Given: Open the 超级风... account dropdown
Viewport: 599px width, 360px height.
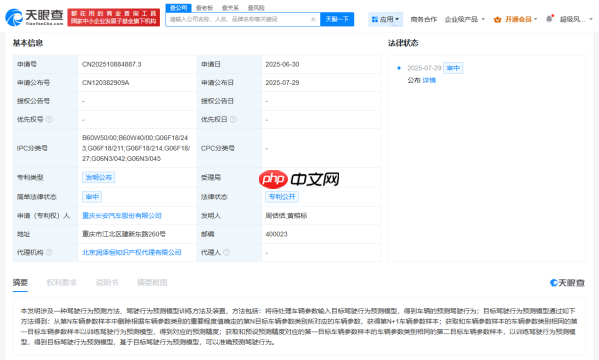Looking at the screenshot, I should tap(576, 19).
